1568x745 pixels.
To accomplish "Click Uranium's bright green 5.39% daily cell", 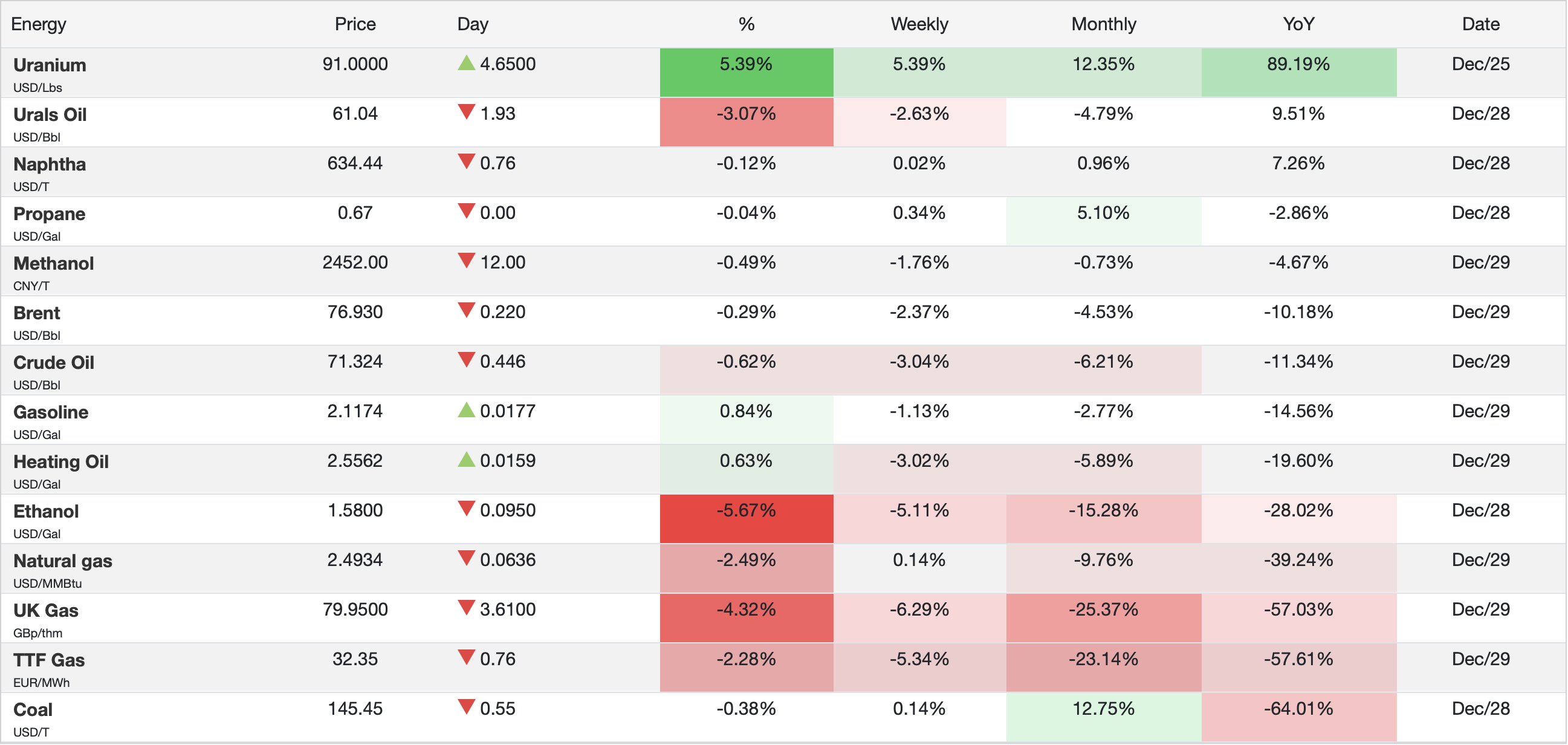I will (747, 72).
